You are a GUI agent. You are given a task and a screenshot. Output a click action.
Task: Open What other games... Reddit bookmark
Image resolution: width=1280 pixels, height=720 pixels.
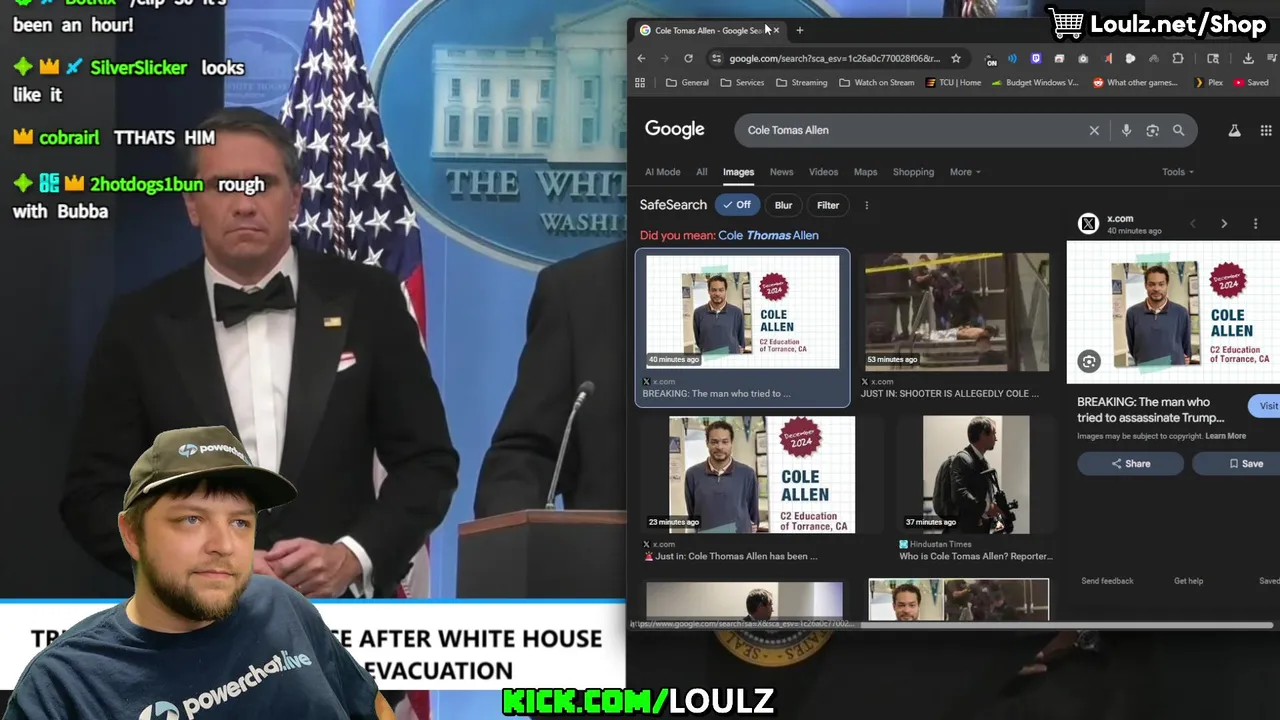click(1135, 83)
